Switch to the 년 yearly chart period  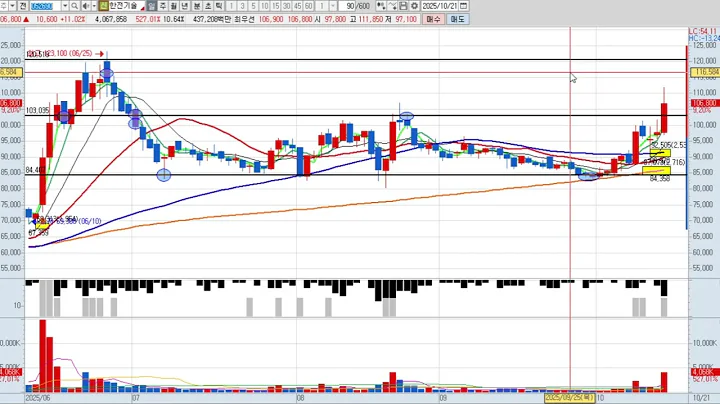[x=185, y=6]
